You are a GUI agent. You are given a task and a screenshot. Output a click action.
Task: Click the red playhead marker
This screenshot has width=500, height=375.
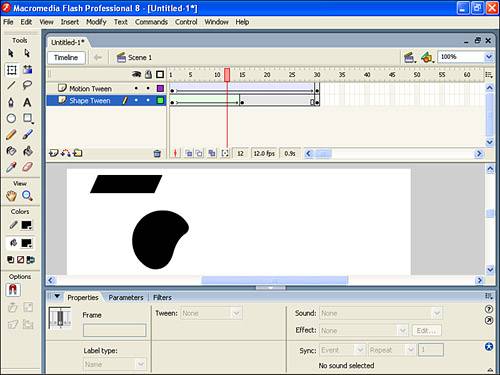(227, 75)
